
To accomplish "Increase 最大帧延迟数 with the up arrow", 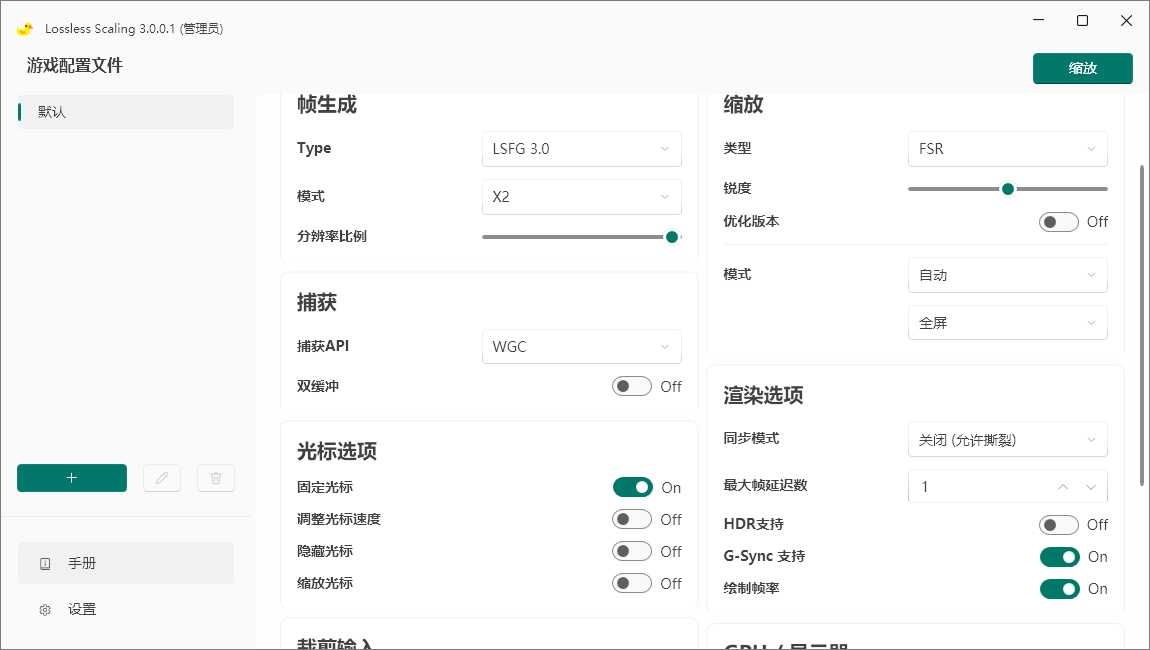I will pos(1063,486).
